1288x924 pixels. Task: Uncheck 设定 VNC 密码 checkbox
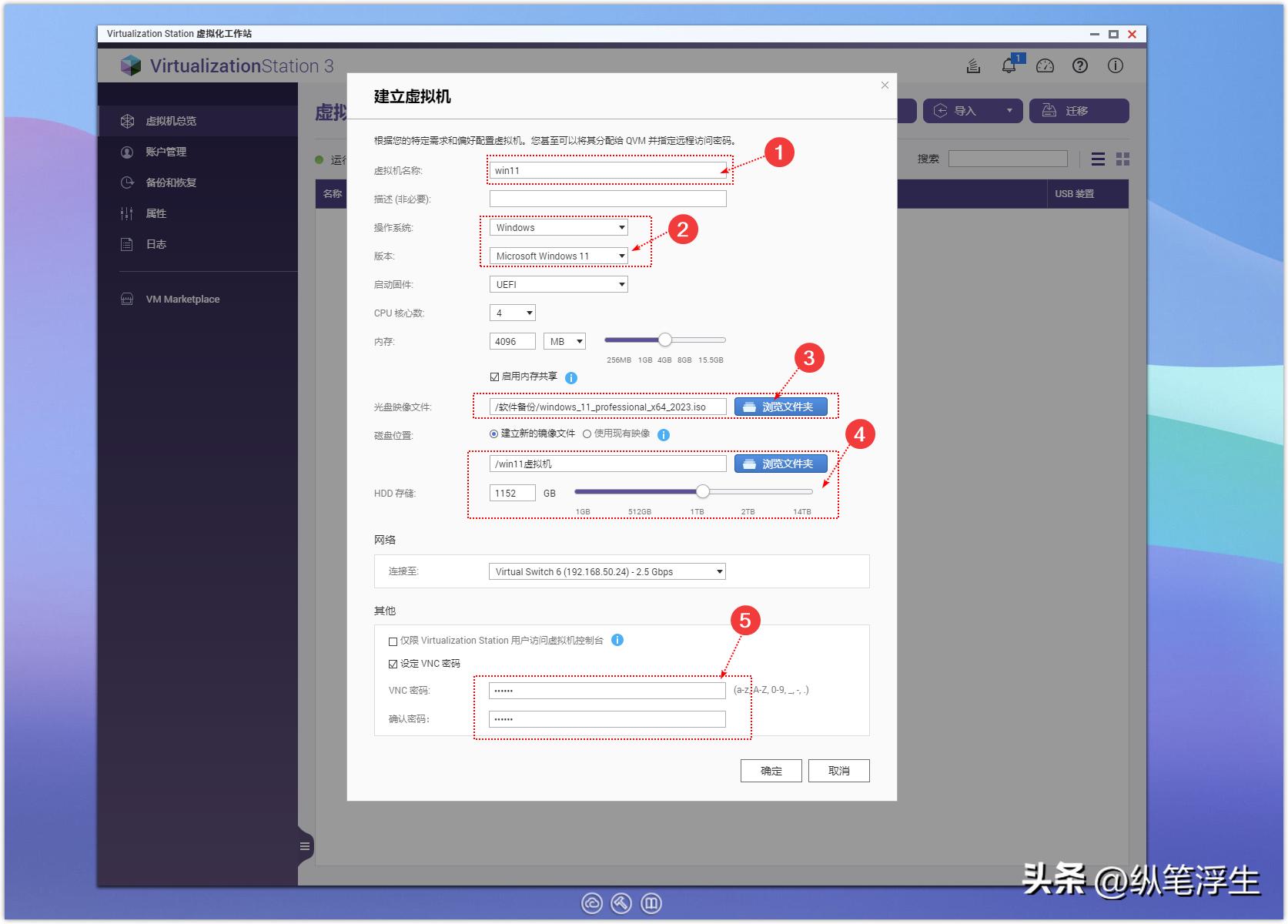coord(393,663)
